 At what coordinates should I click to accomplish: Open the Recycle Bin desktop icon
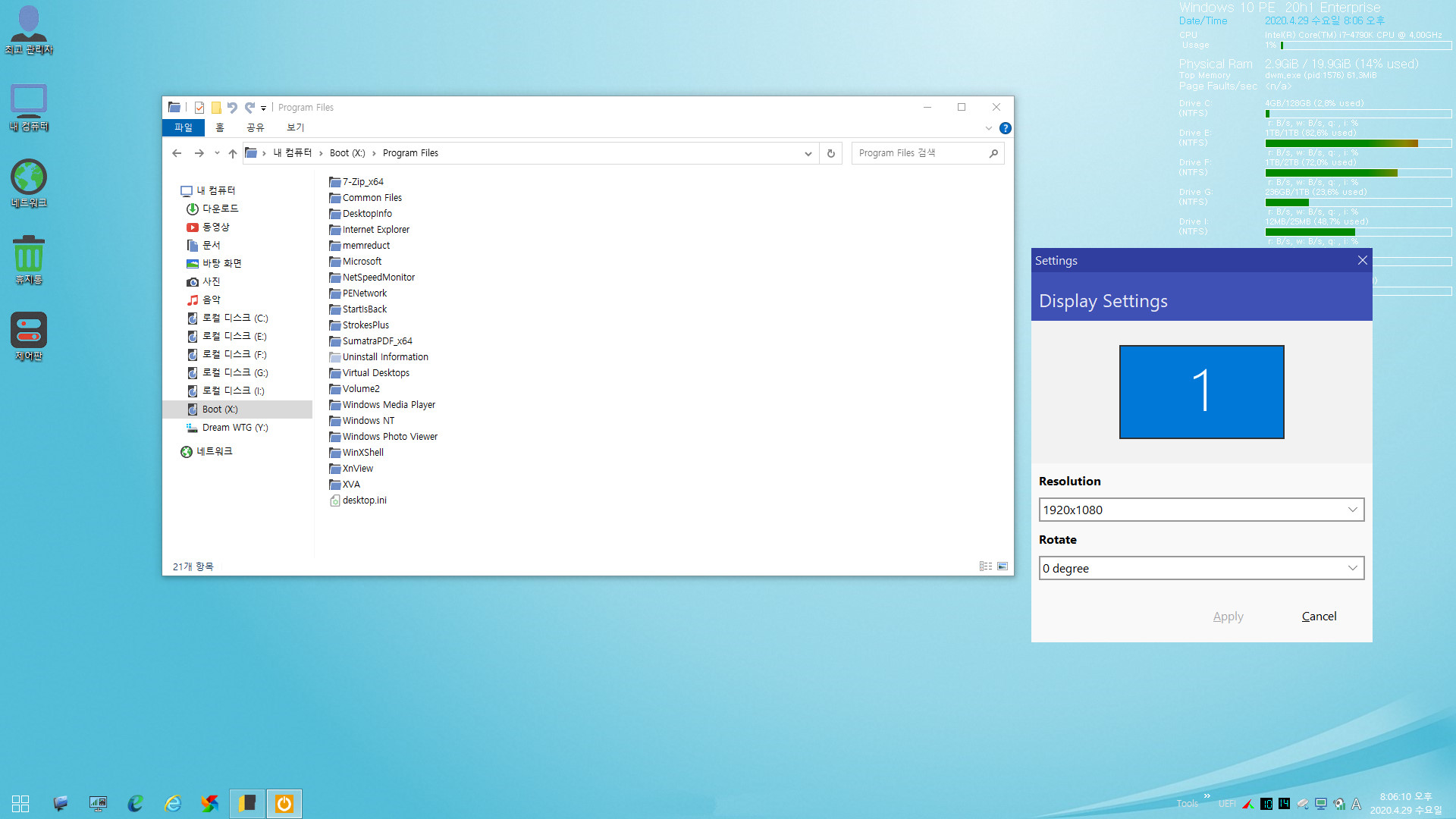click(29, 260)
